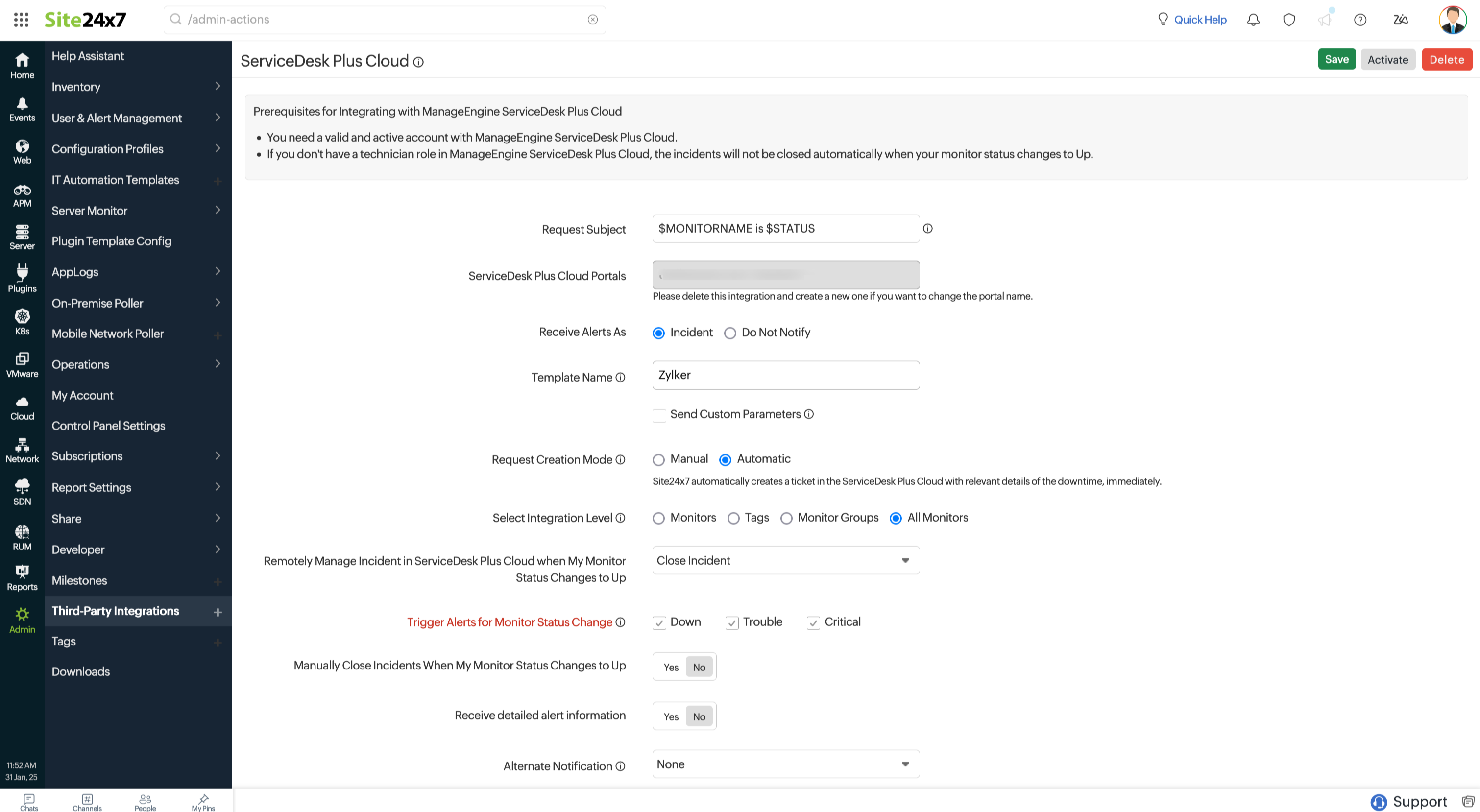
Task: Open SDN icon in left rail
Action: tap(22, 493)
